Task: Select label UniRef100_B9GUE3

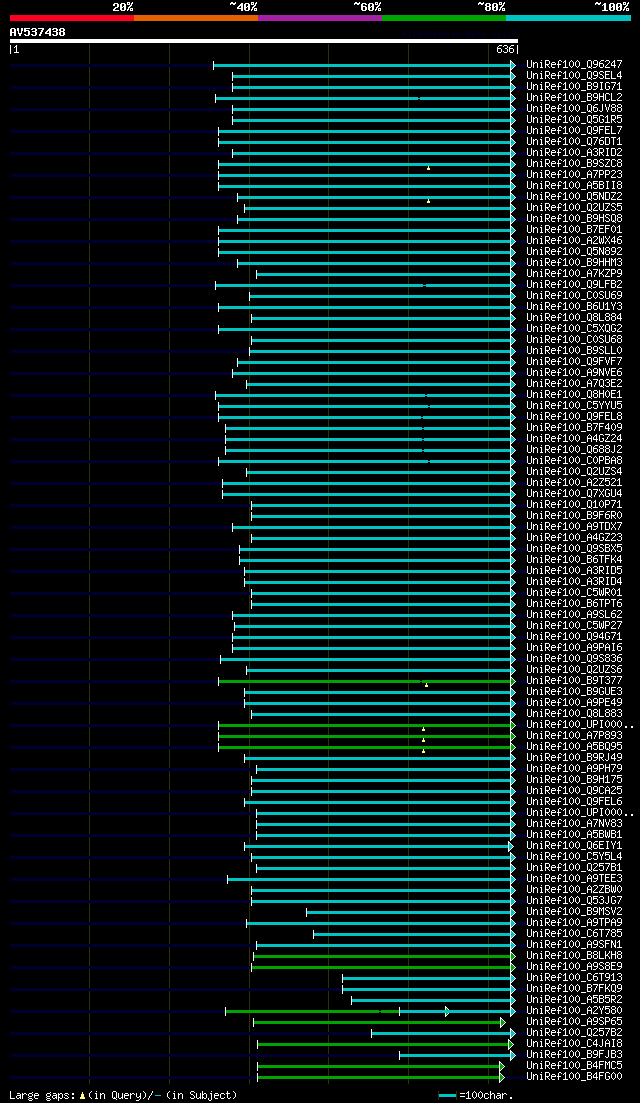Action: pos(574,691)
